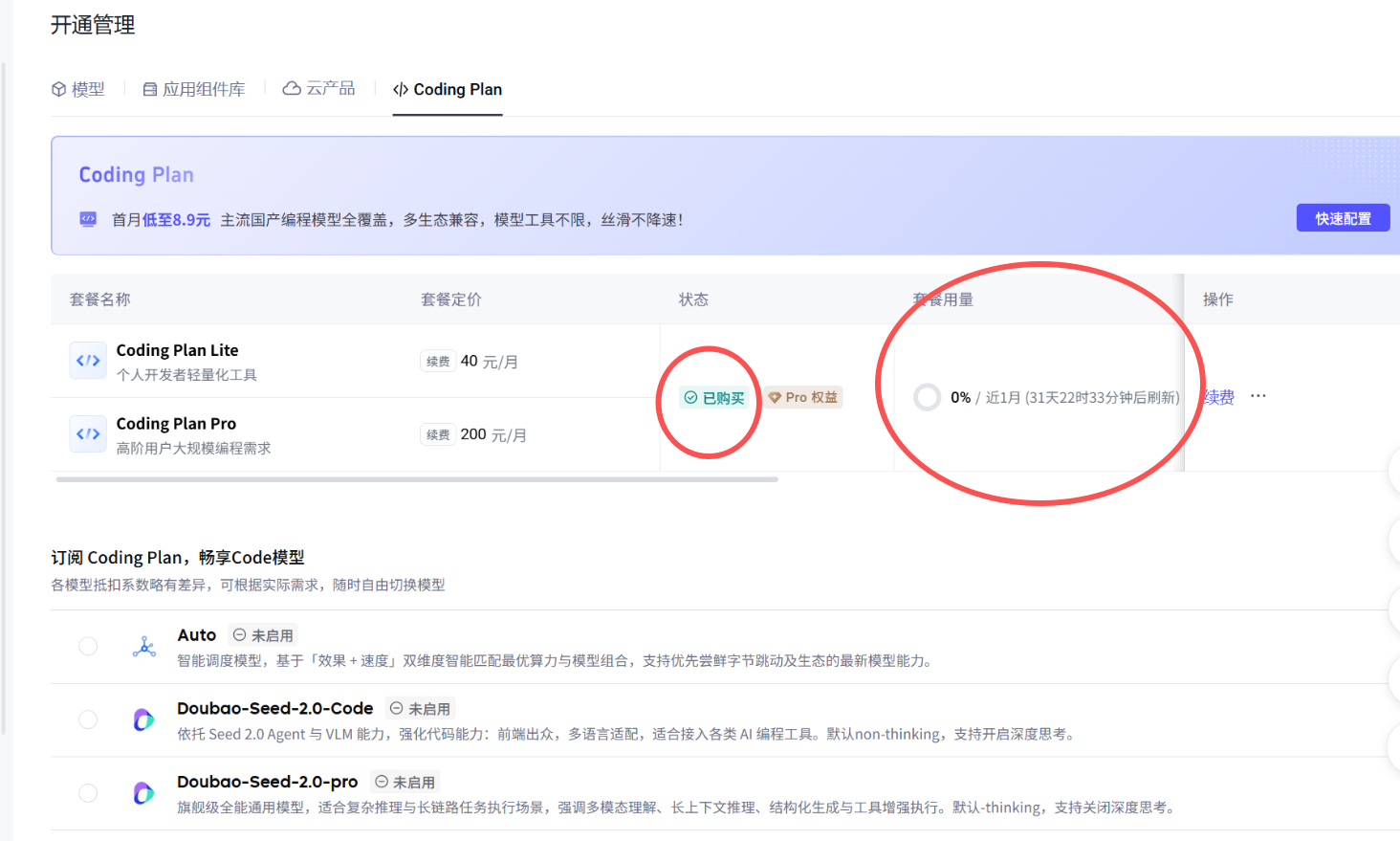Click the 续费 tag beside 200 元/月

click(x=438, y=435)
